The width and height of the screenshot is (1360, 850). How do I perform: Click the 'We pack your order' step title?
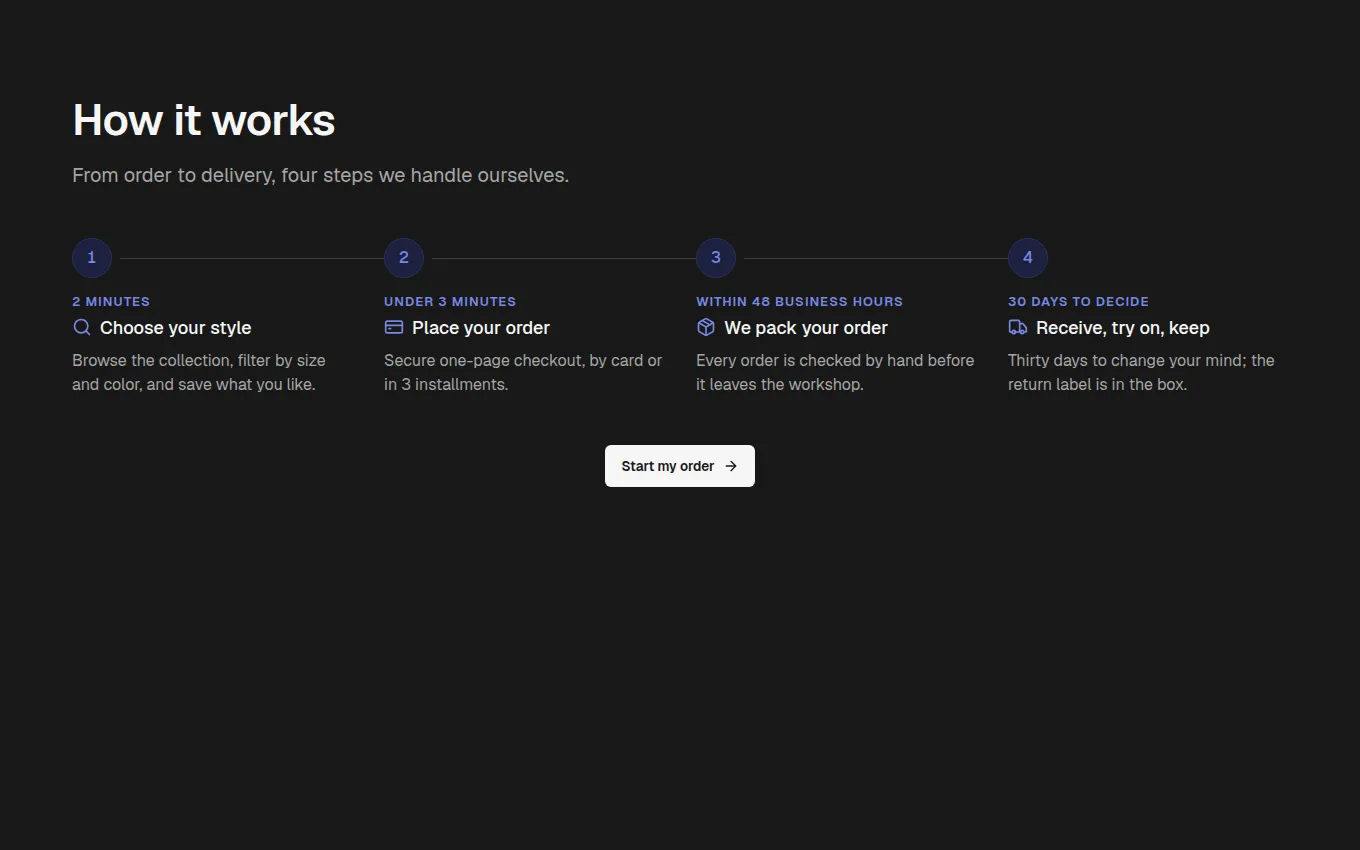point(806,328)
